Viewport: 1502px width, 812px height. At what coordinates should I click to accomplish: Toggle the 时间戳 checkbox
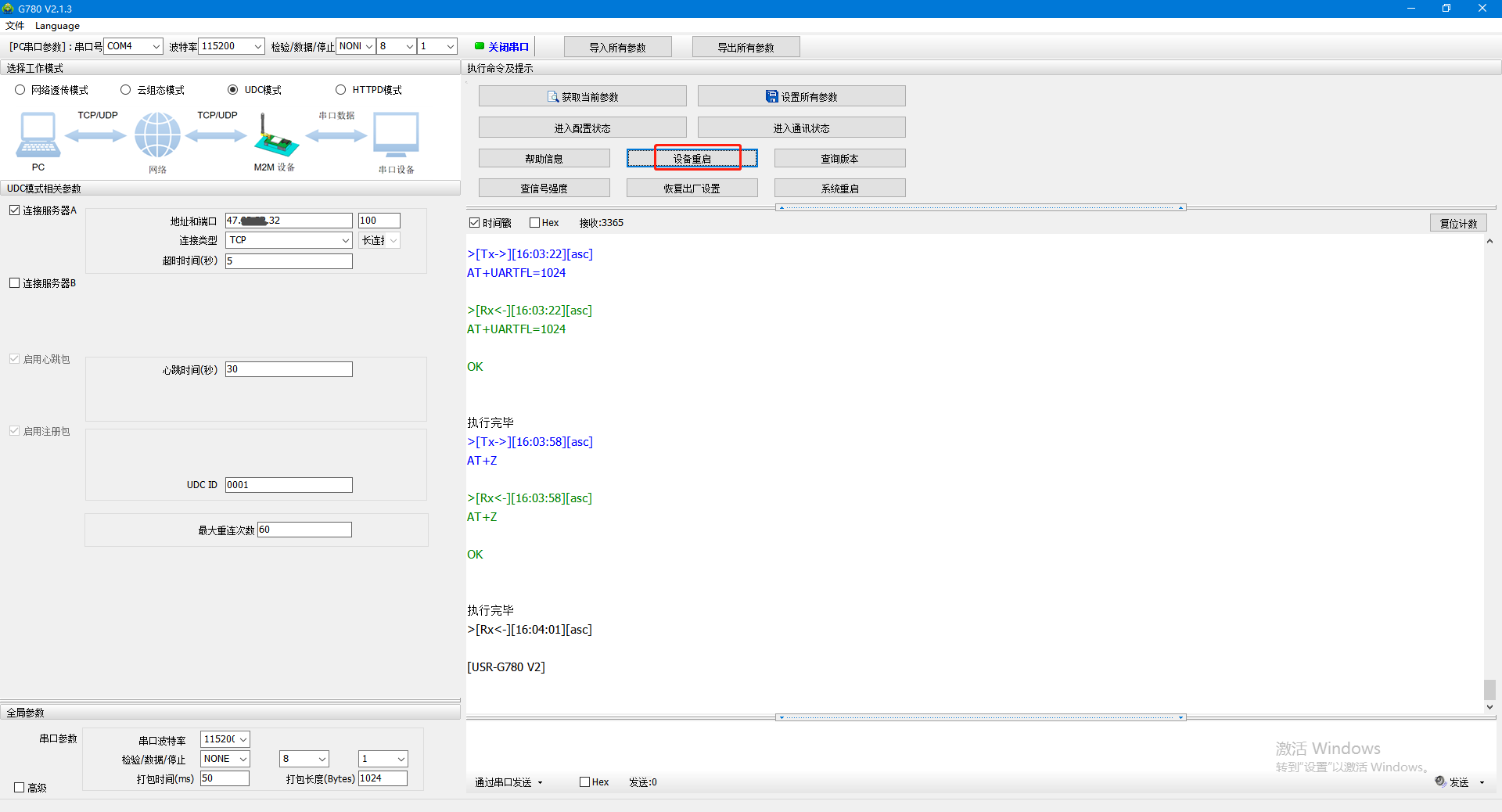tap(474, 223)
